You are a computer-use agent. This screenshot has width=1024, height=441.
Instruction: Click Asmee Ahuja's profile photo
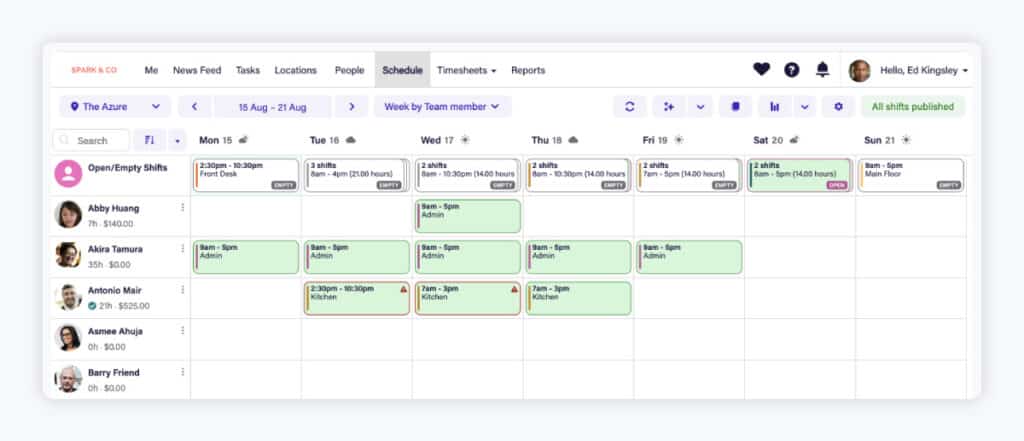coord(69,338)
